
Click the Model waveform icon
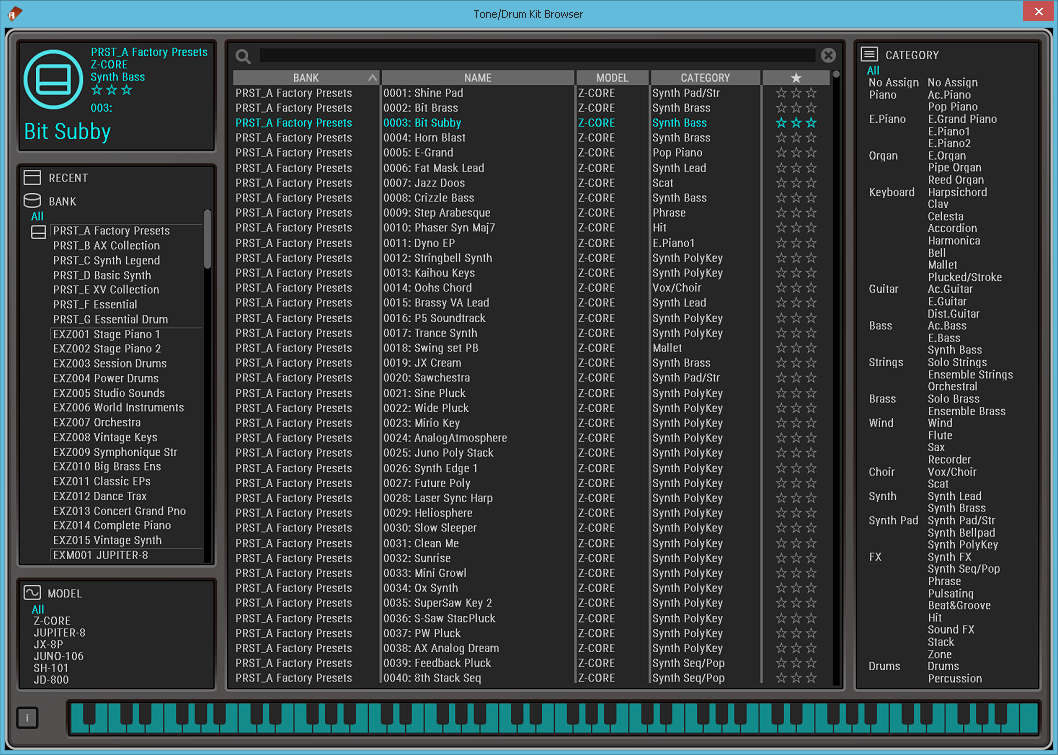click(32, 592)
